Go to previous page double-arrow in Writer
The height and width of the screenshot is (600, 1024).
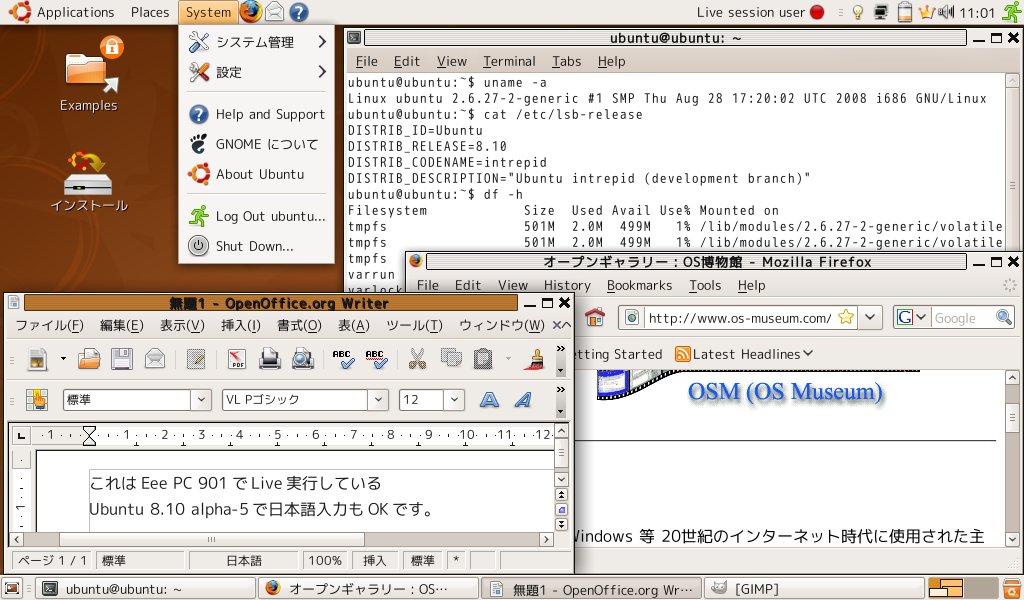[562, 495]
